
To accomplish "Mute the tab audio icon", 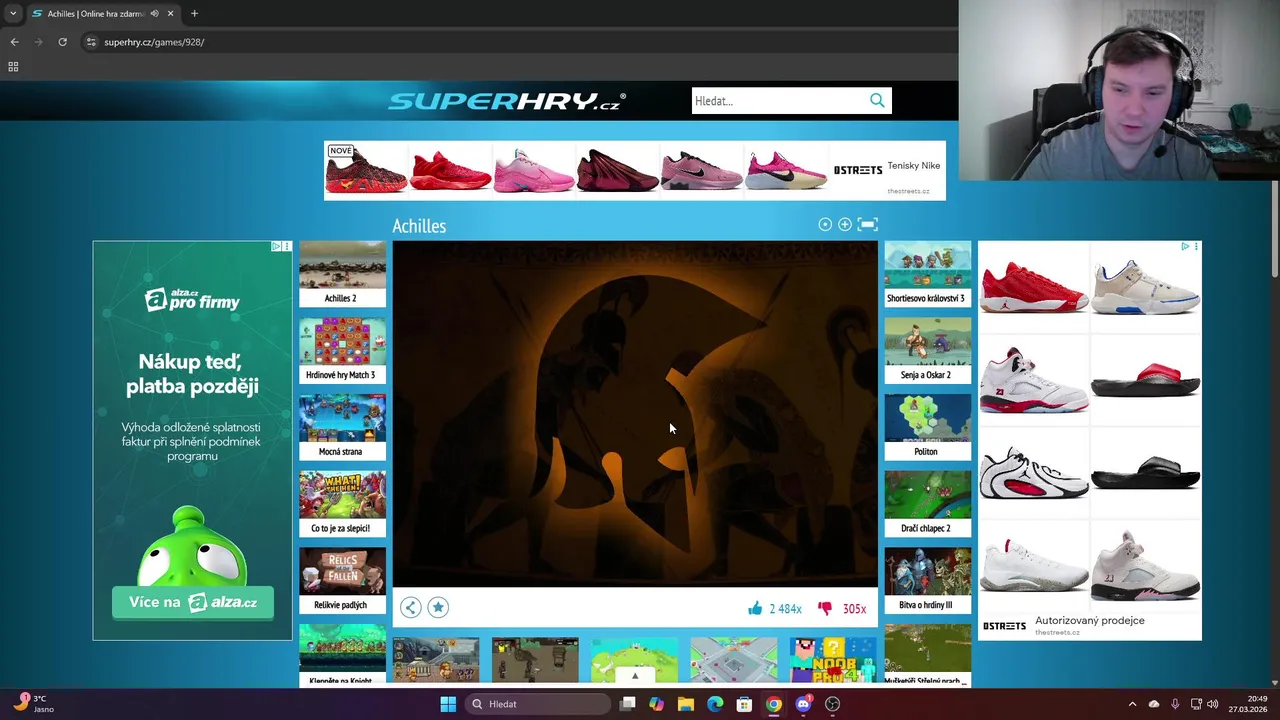I will [154, 14].
